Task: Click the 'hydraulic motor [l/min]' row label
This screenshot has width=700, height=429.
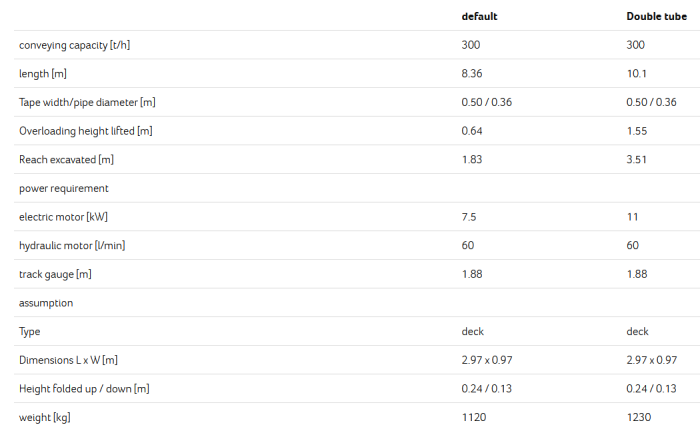Action: (x=72, y=245)
